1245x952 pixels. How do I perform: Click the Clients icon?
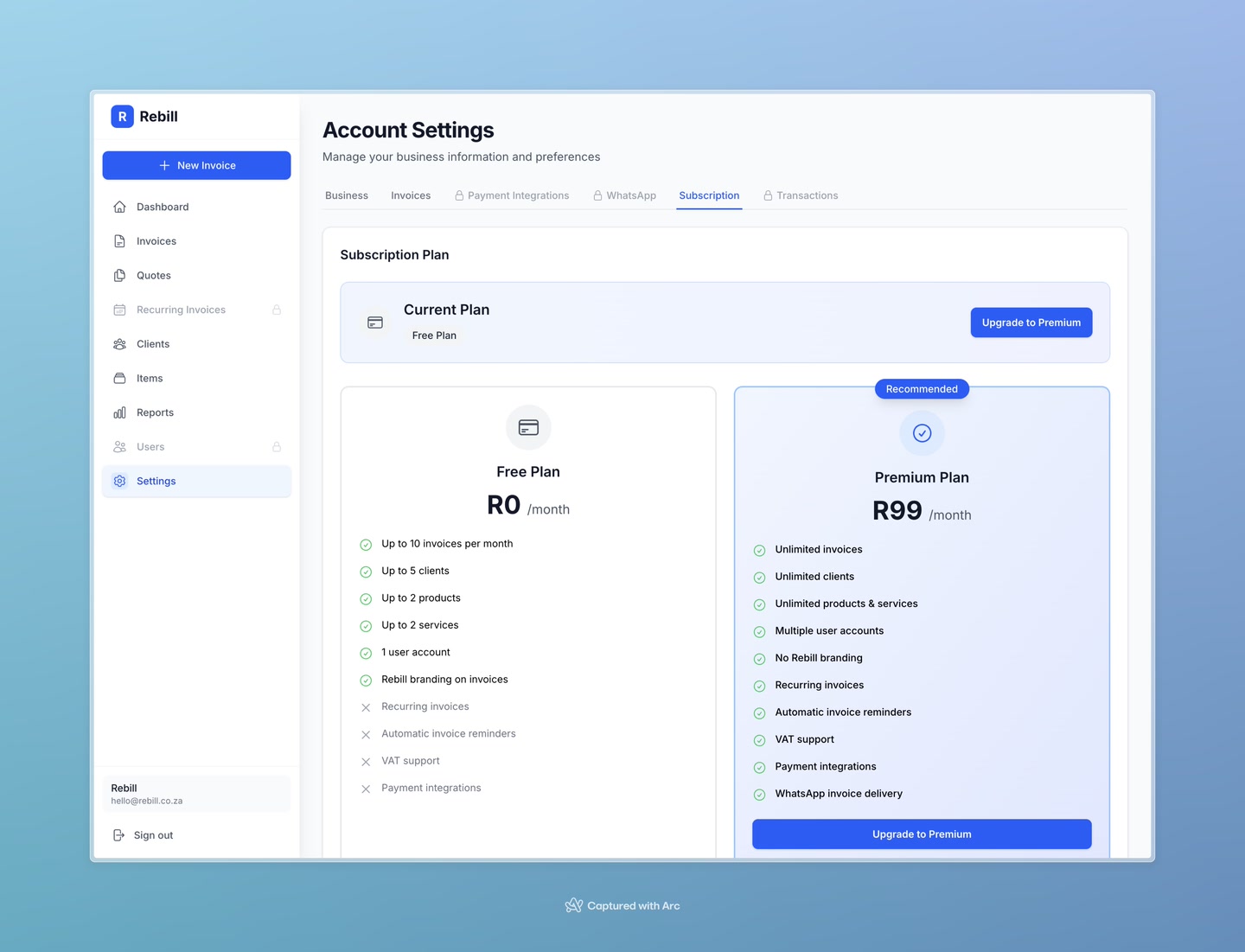coord(119,343)
